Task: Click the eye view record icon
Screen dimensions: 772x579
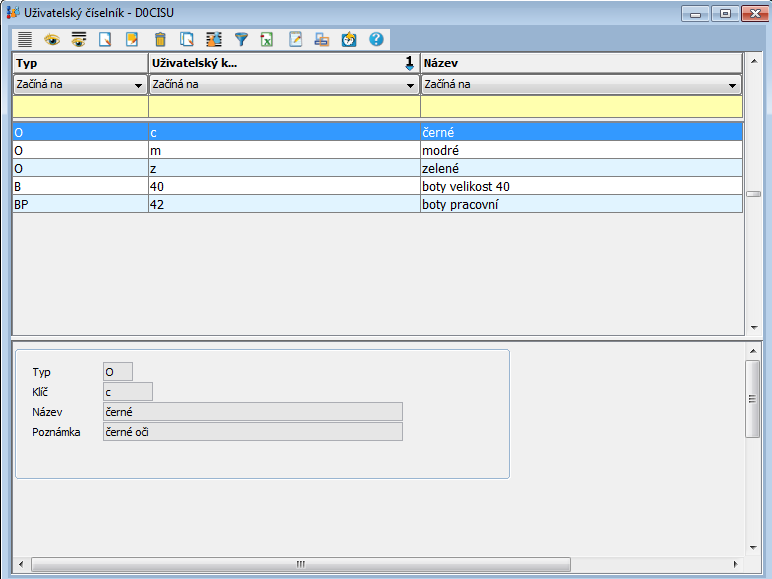Action: [52, 40]
